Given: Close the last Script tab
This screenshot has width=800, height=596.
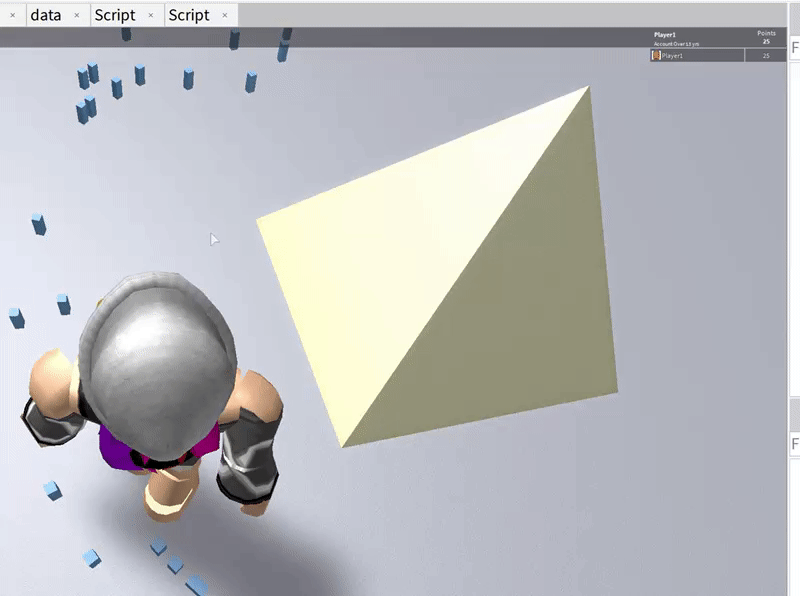Looking at the screenshot, I should 224,15.
